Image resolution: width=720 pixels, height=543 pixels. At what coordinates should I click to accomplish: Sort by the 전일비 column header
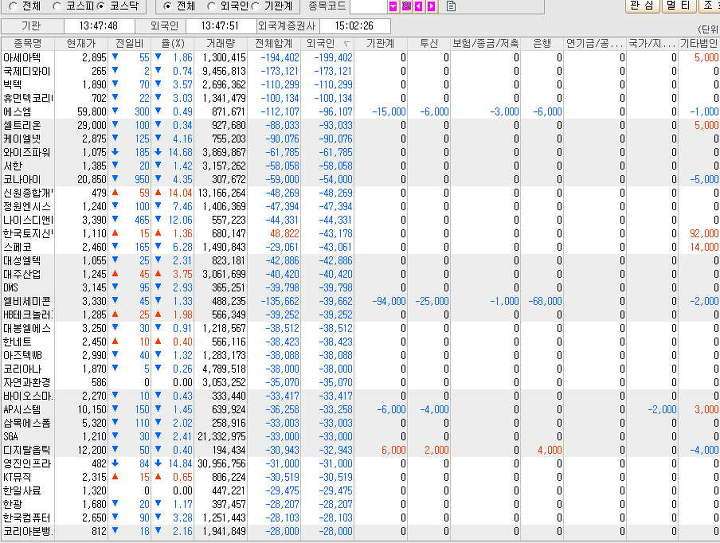click(x=129, y=44)
